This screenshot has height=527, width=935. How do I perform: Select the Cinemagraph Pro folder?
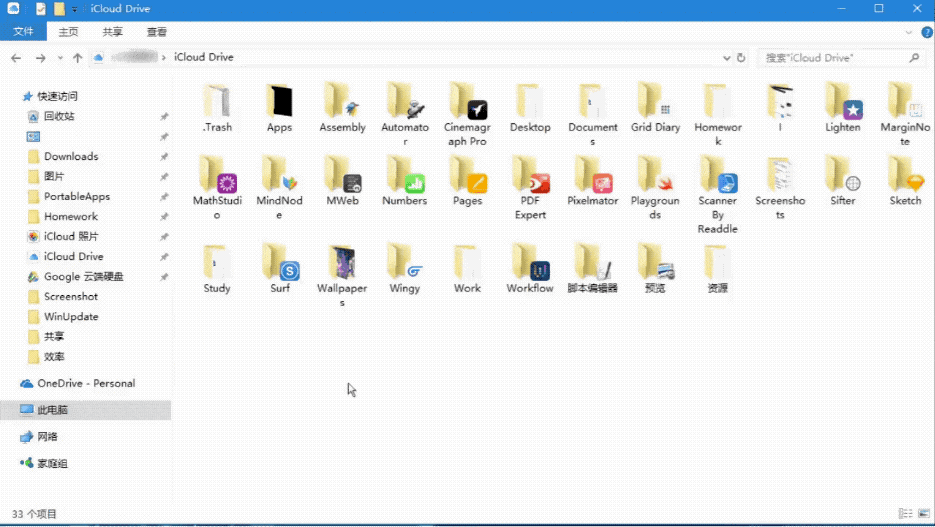466,106
